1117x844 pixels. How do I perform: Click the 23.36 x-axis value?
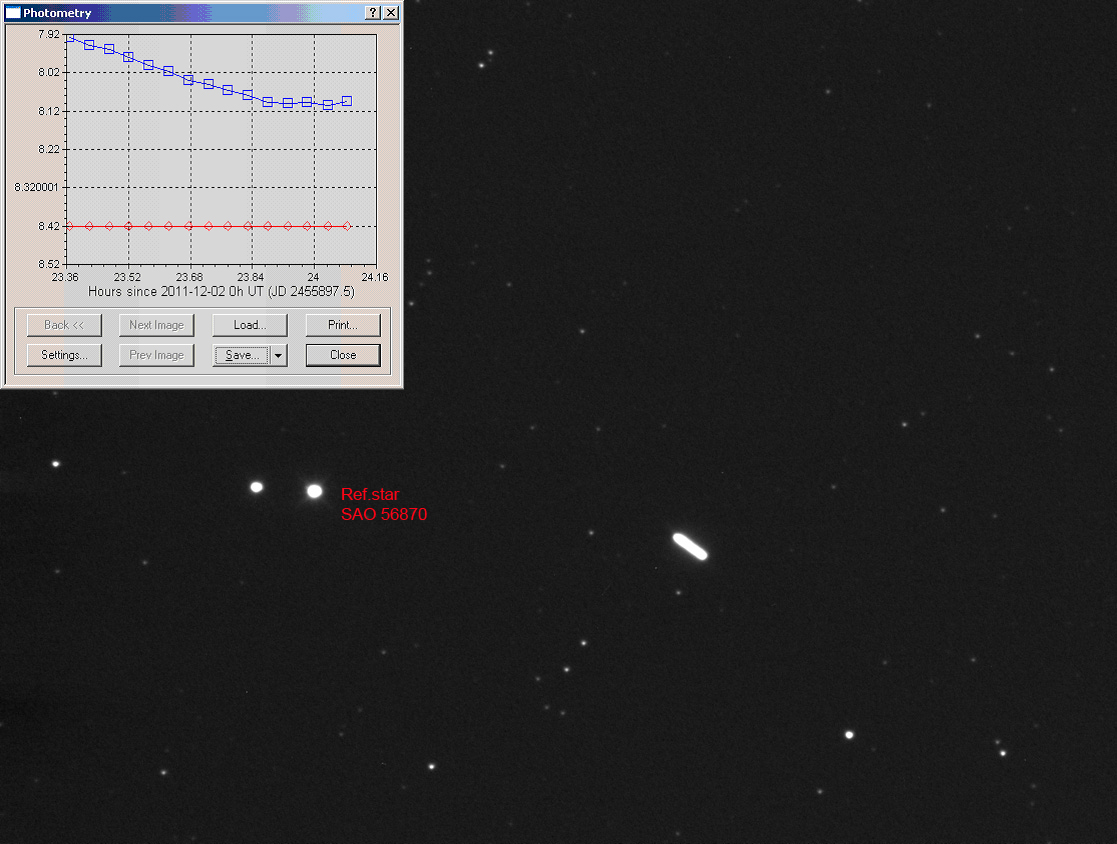(65, 277)
